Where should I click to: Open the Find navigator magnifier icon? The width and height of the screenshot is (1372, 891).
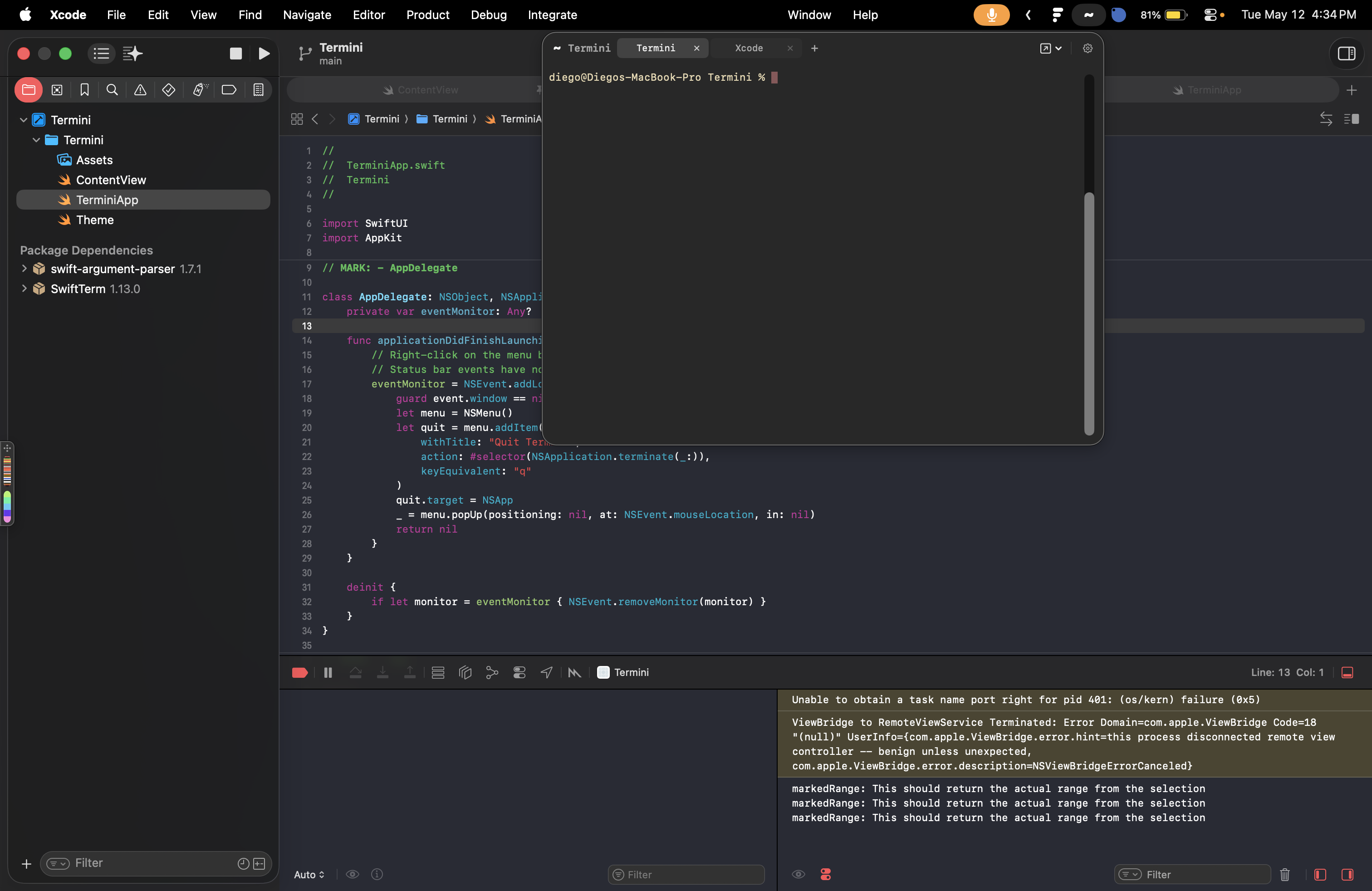[113, 90]
